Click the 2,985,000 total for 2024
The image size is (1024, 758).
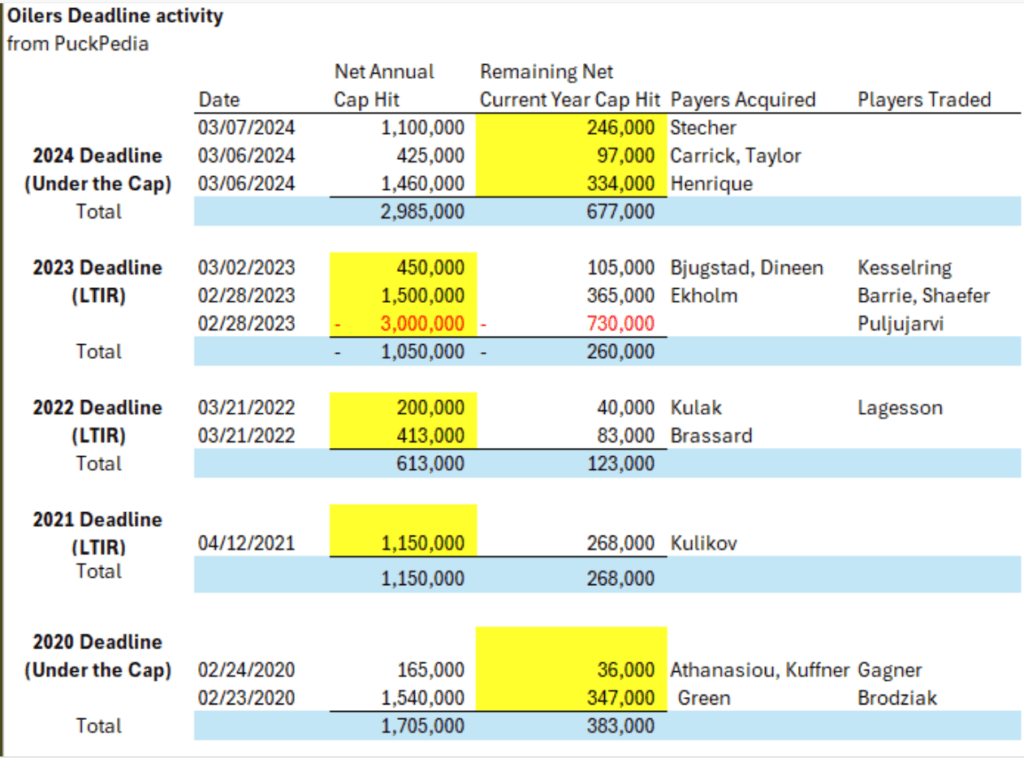click(x=422, y=211)
